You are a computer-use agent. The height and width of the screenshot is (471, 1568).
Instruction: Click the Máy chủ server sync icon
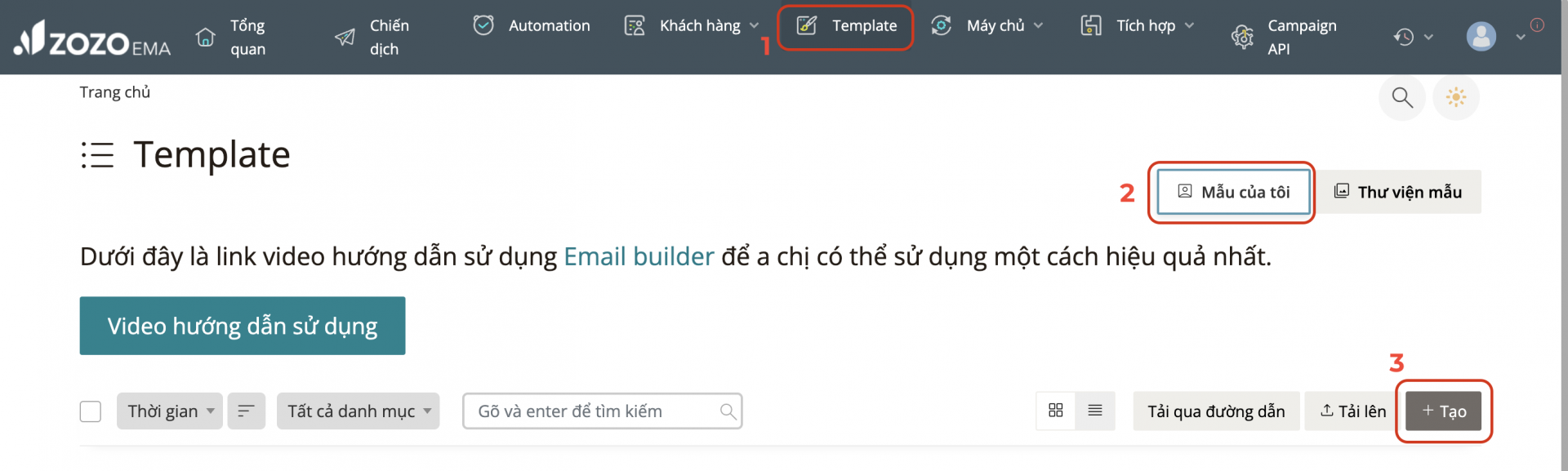[x=941, y=25]
